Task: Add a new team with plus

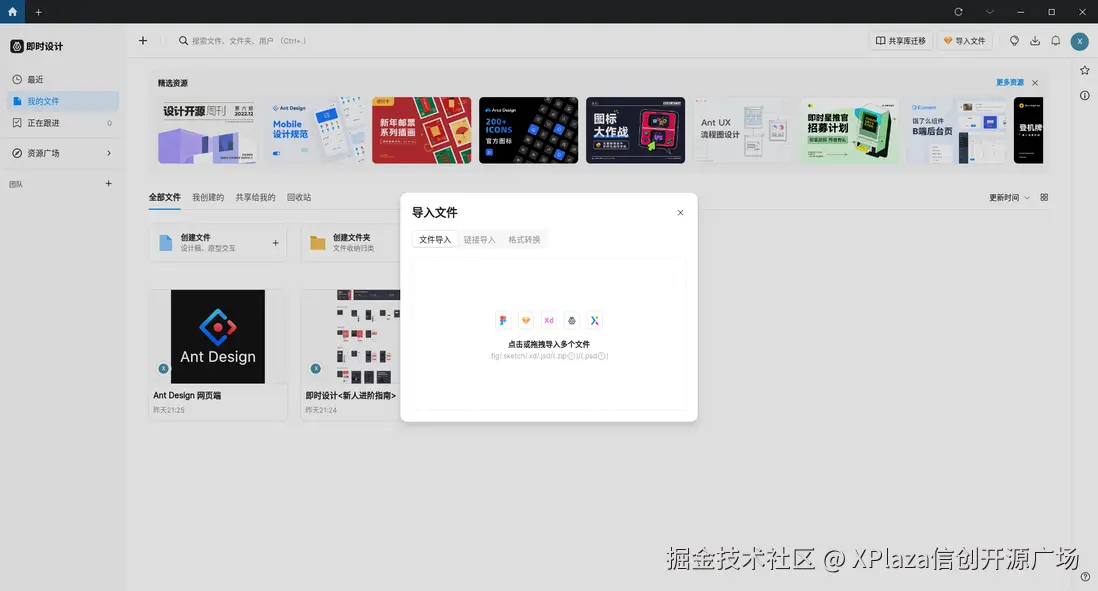Action: (109, 183)
